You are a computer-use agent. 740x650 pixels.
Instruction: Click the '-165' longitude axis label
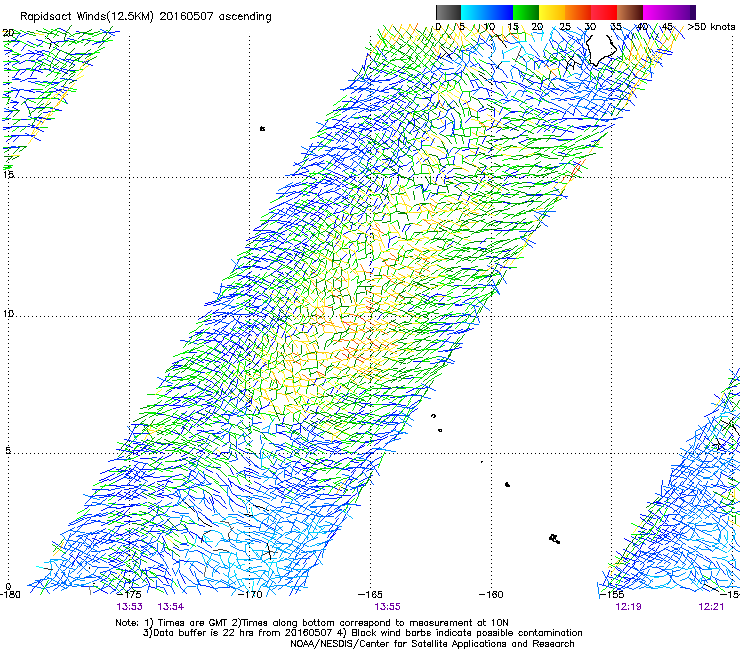pos(370,595)
